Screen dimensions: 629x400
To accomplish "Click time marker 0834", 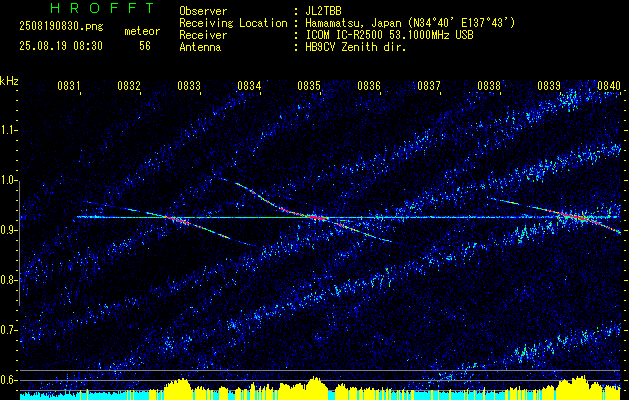I will [x=249, y=86].
